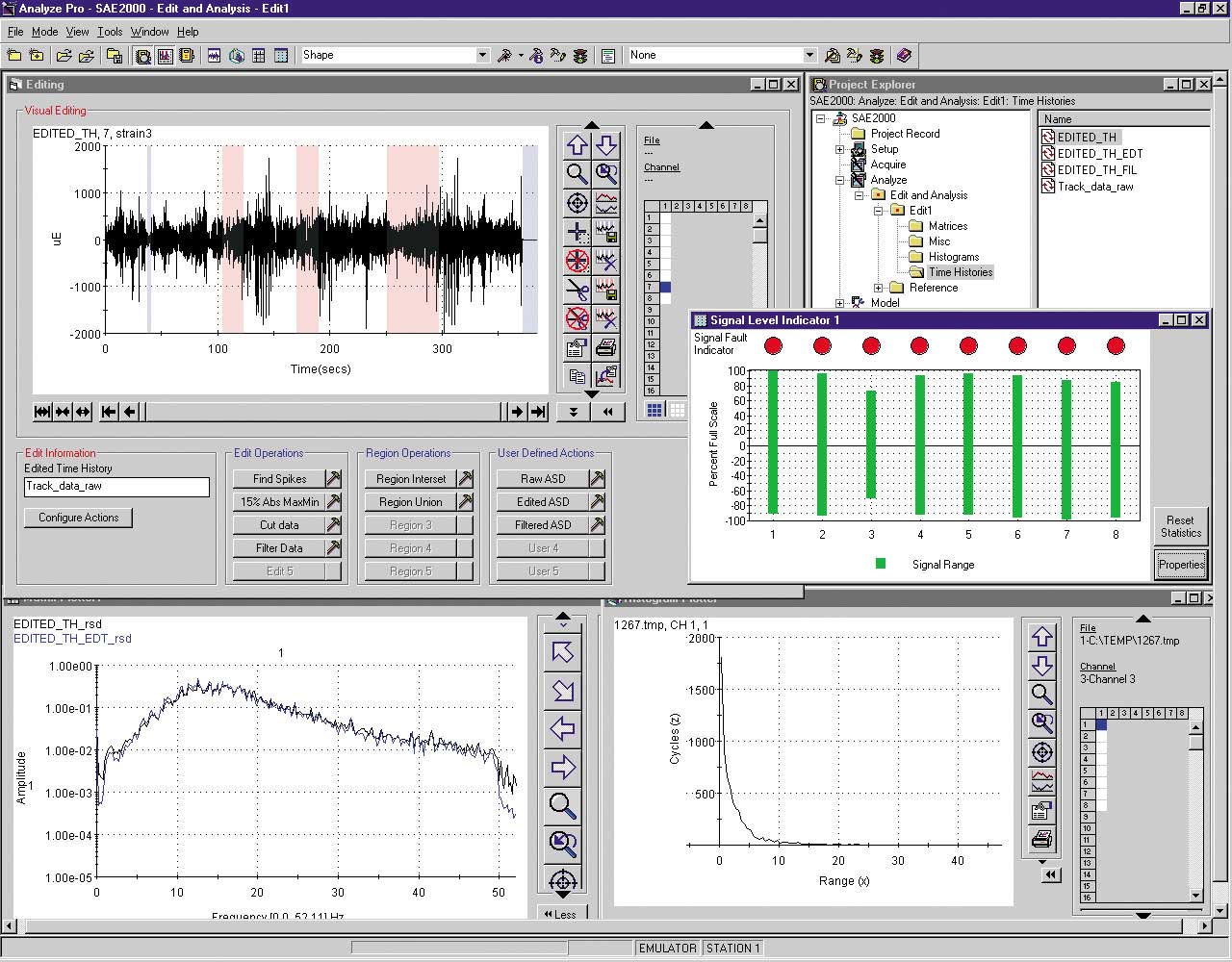Click the Edited Time History name field
Viewport: 1232px width, 962px height.
point(115,487)
